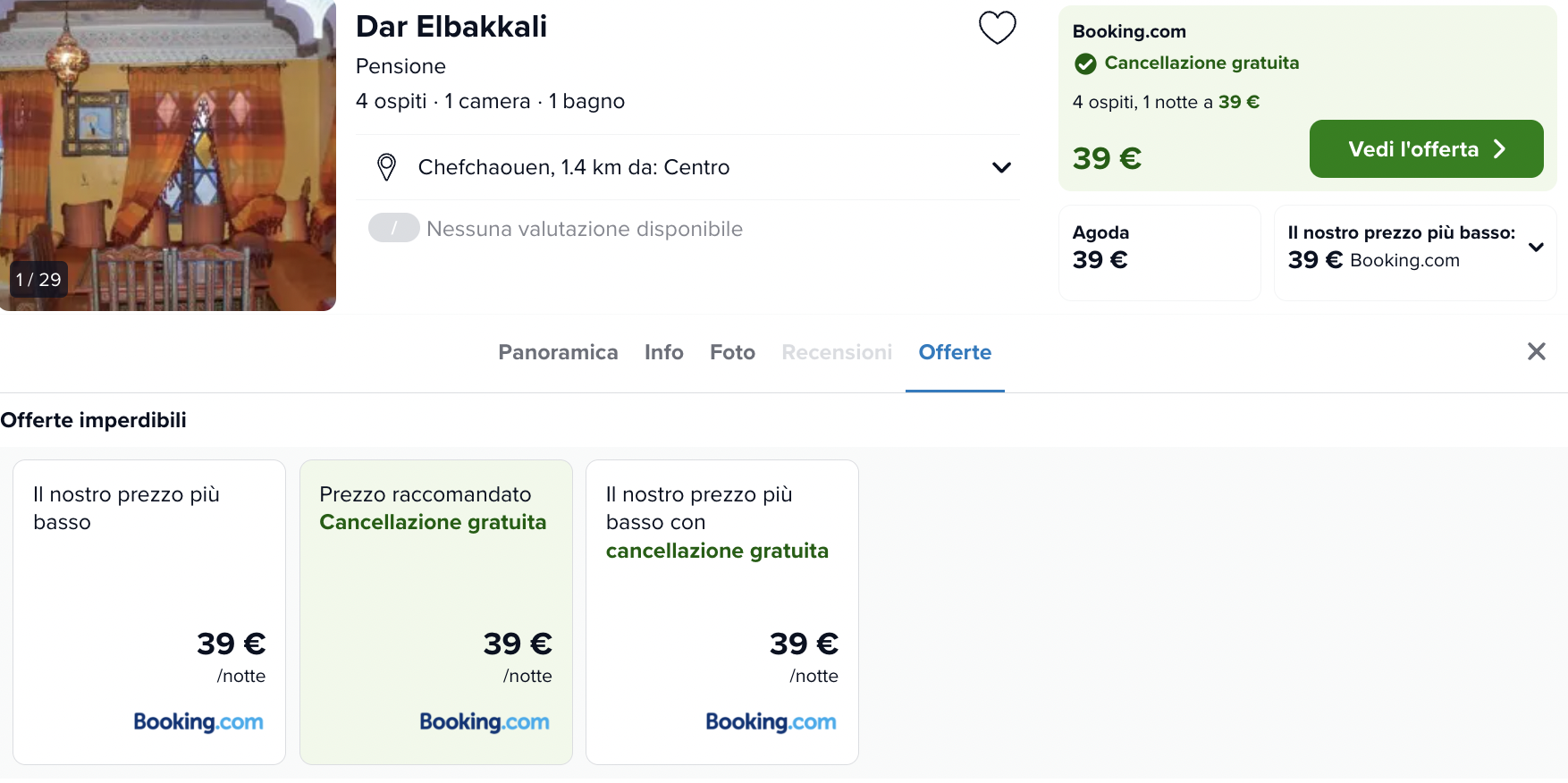Open the hotel photo thumbnail

[168, 156]
